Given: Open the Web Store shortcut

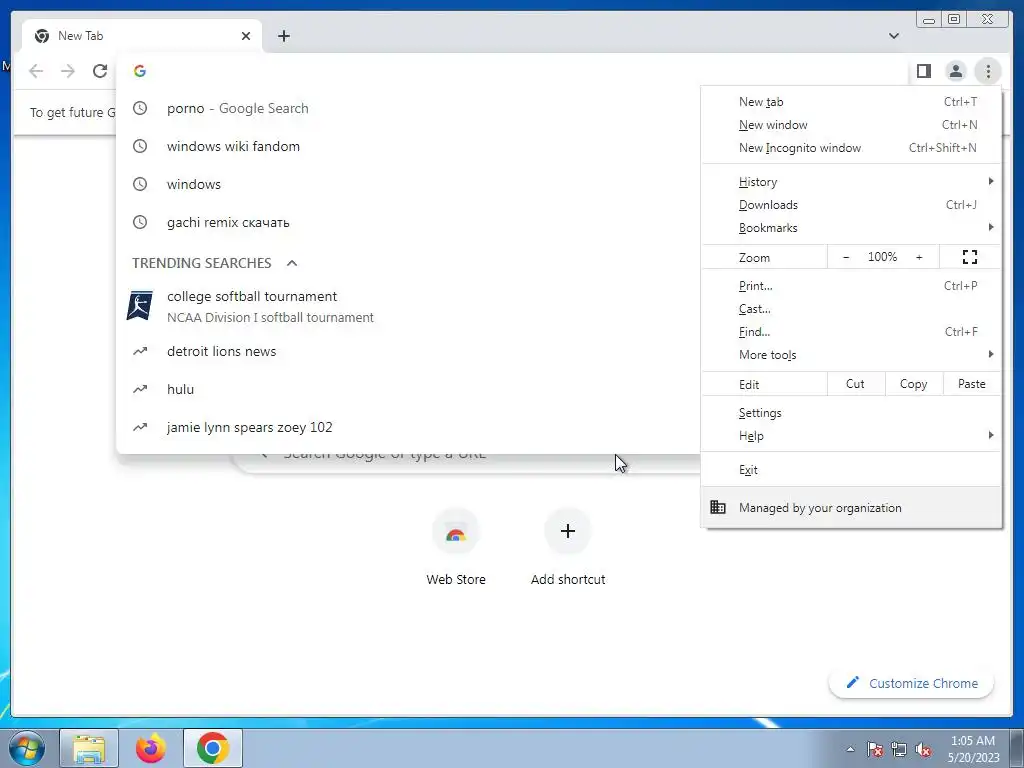Looking at the screenshot, I should point(456,547).
